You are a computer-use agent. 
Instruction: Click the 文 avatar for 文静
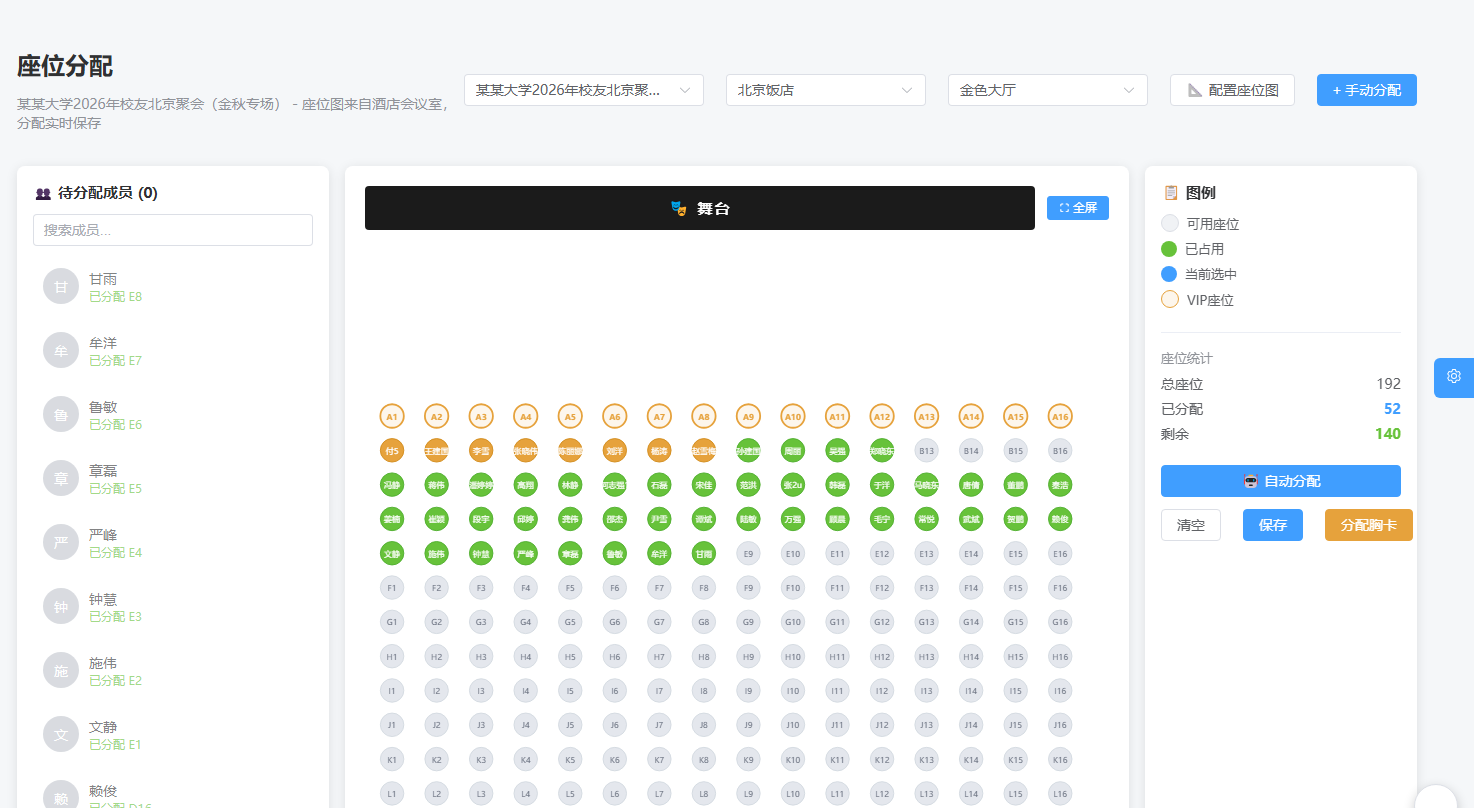pyautogui.click(x=61, y=735)
